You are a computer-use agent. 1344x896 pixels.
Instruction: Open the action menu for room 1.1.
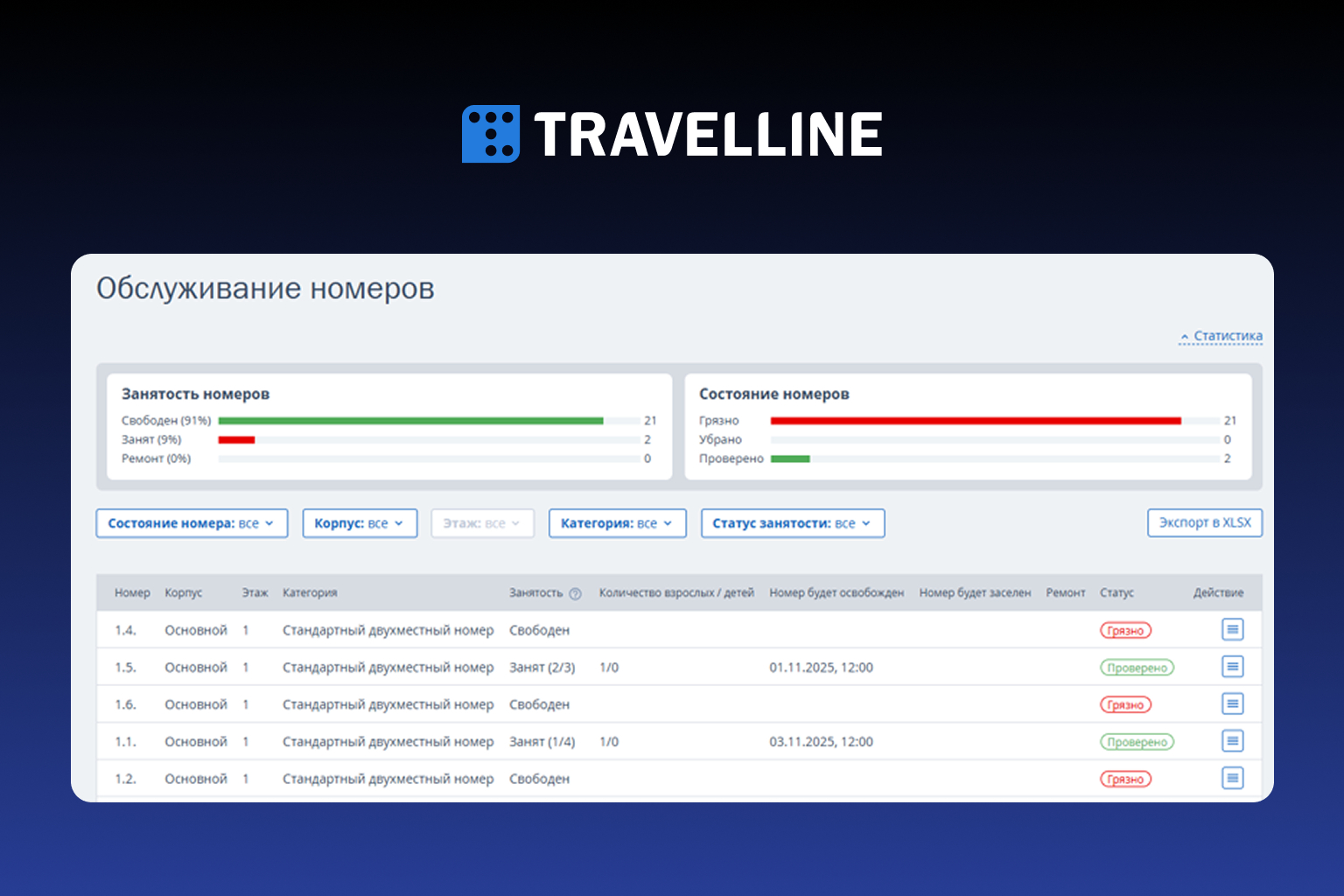click(1232, 741)
